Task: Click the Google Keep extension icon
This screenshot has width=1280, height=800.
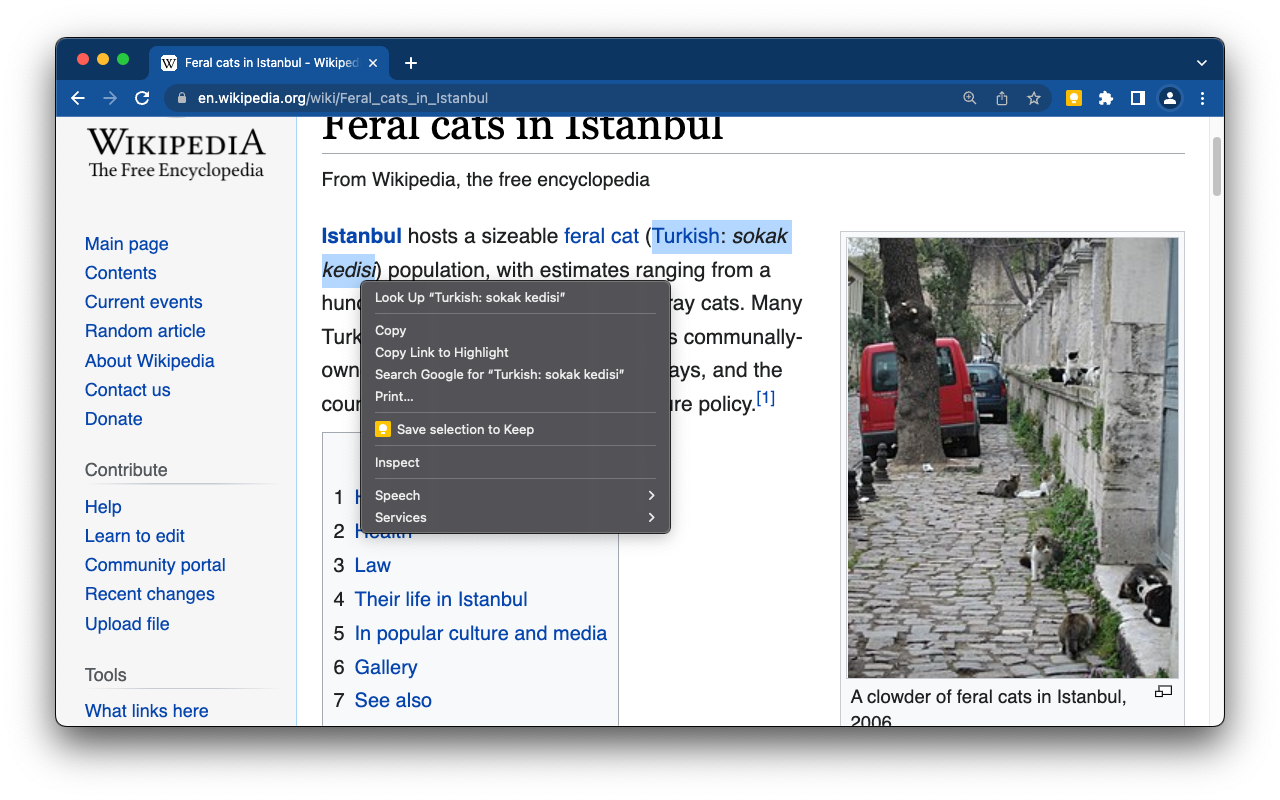Action: [1073, 98]
